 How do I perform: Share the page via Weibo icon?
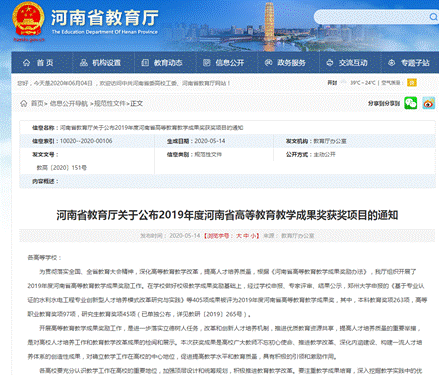pos(429,103)
